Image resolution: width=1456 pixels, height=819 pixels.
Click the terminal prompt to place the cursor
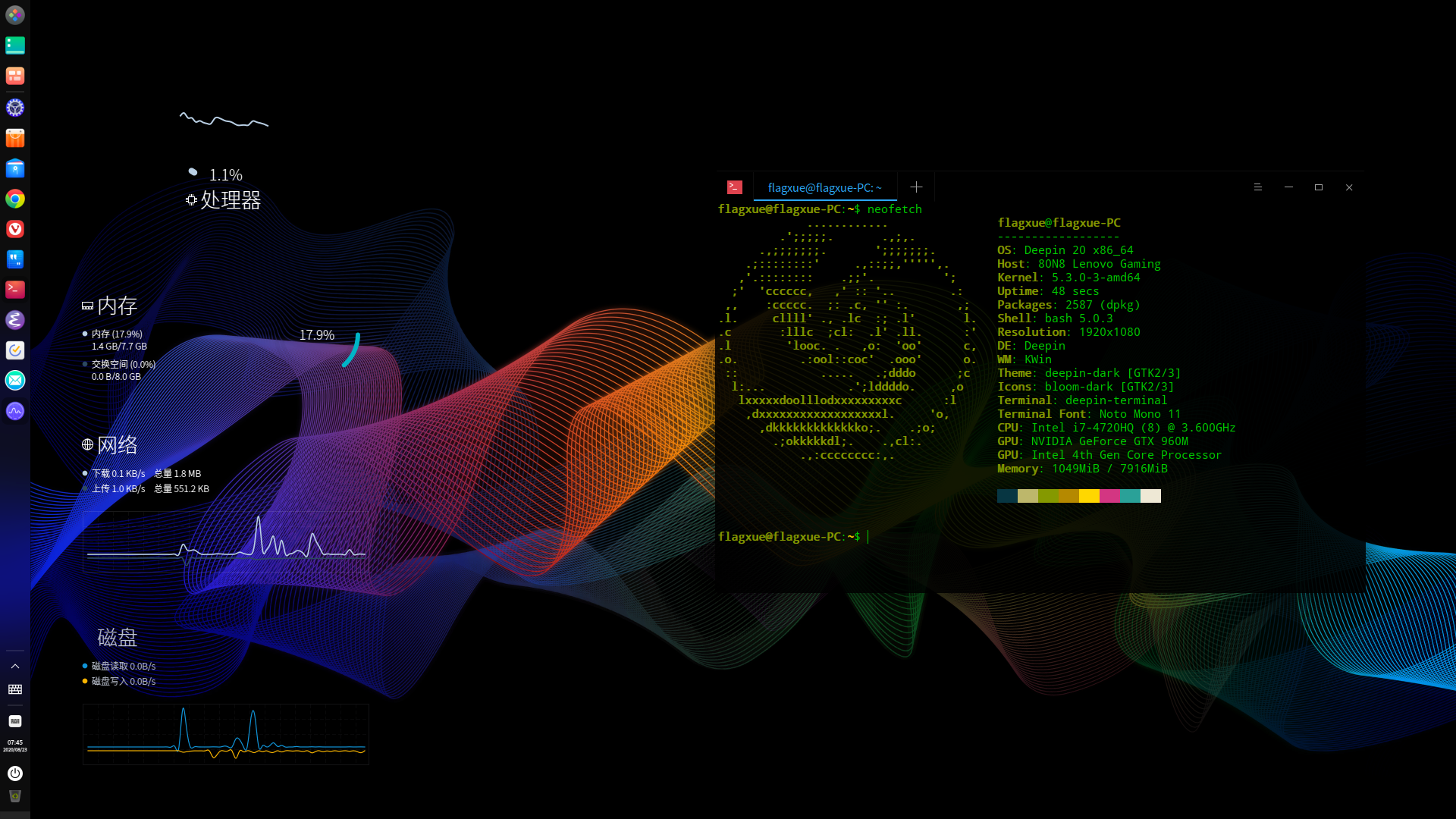tap(867, 536)
